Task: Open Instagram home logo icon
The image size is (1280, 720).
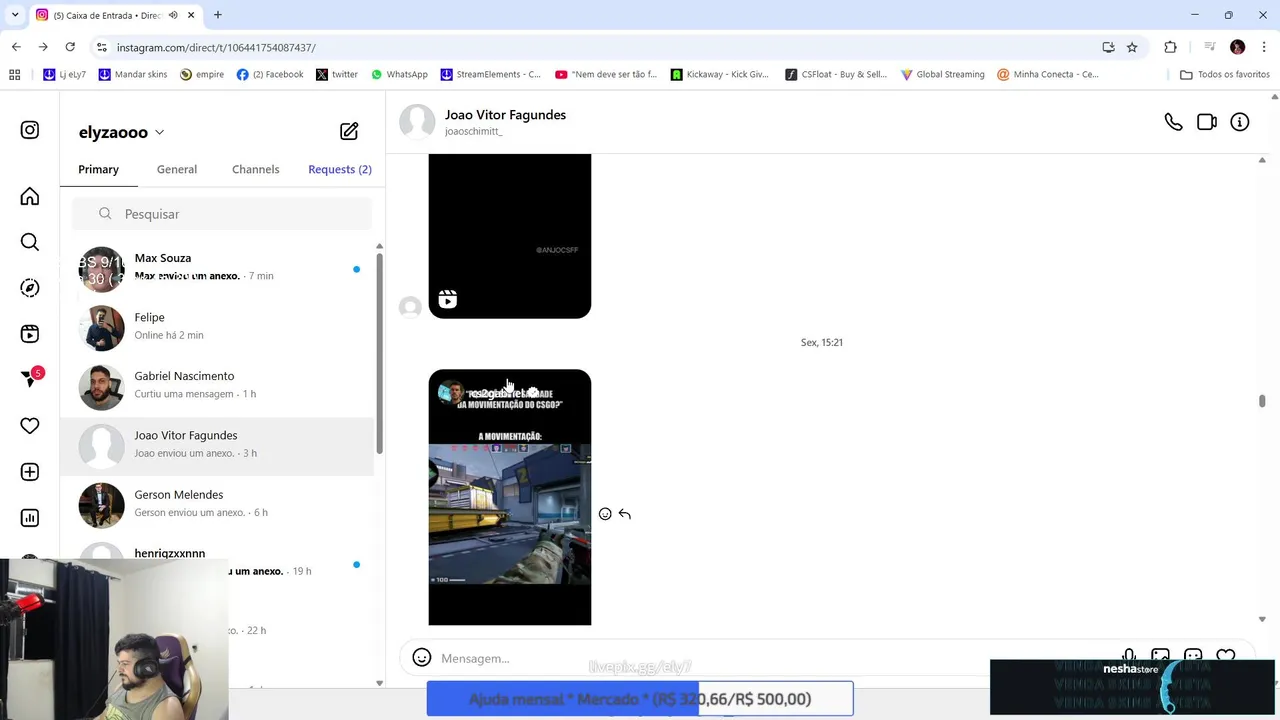Action: point(30,130)
